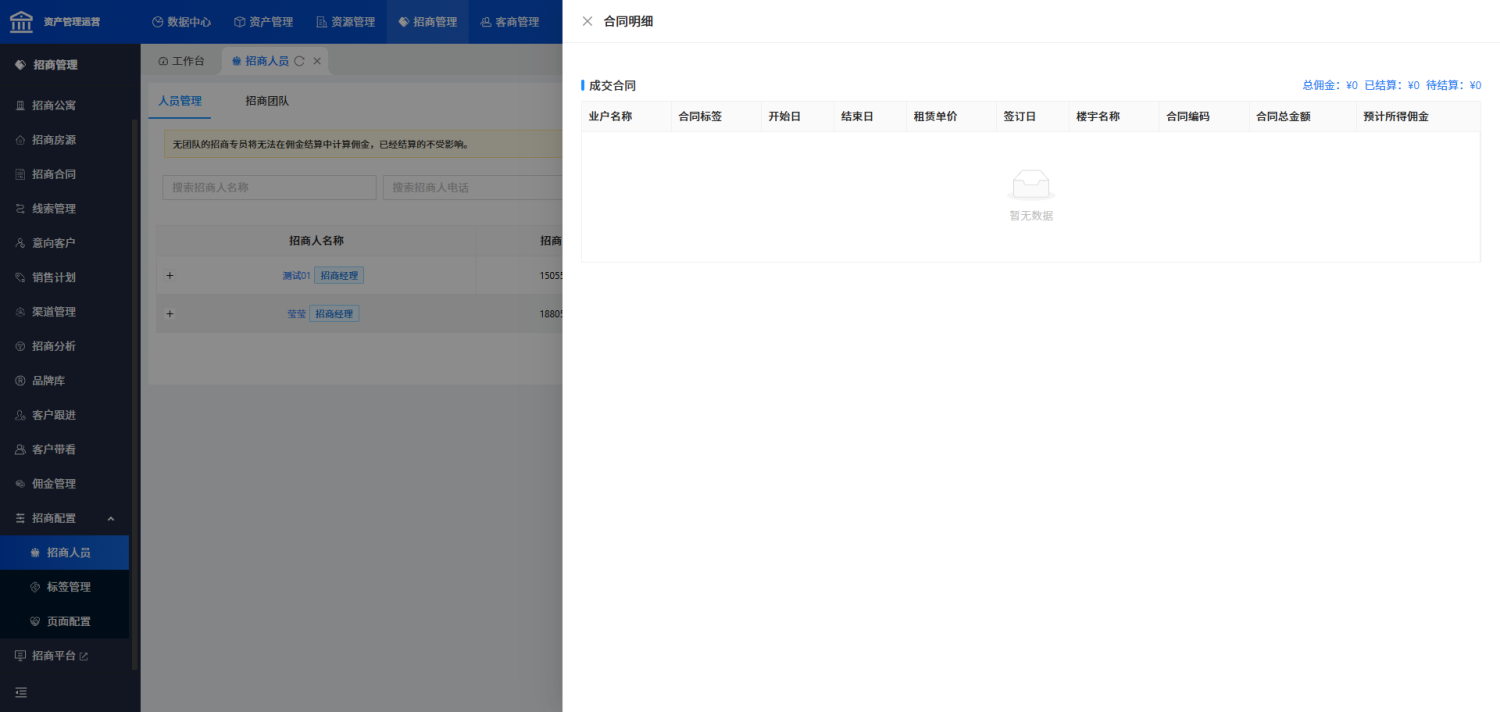The width and height of the screenshot is (1500, 712).
Task: Switch to the 人员管理 tab
Action: pos(180,101)
